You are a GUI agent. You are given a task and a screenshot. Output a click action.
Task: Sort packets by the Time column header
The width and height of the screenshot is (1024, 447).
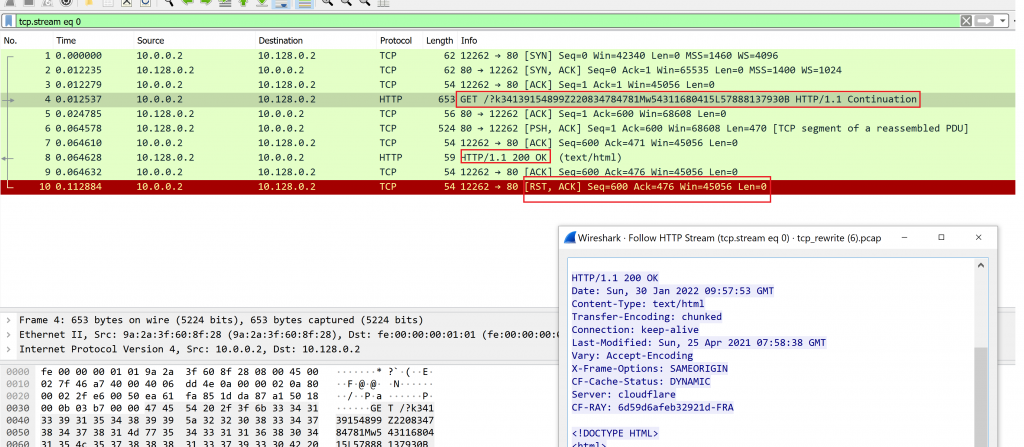(x=66, y=40)
